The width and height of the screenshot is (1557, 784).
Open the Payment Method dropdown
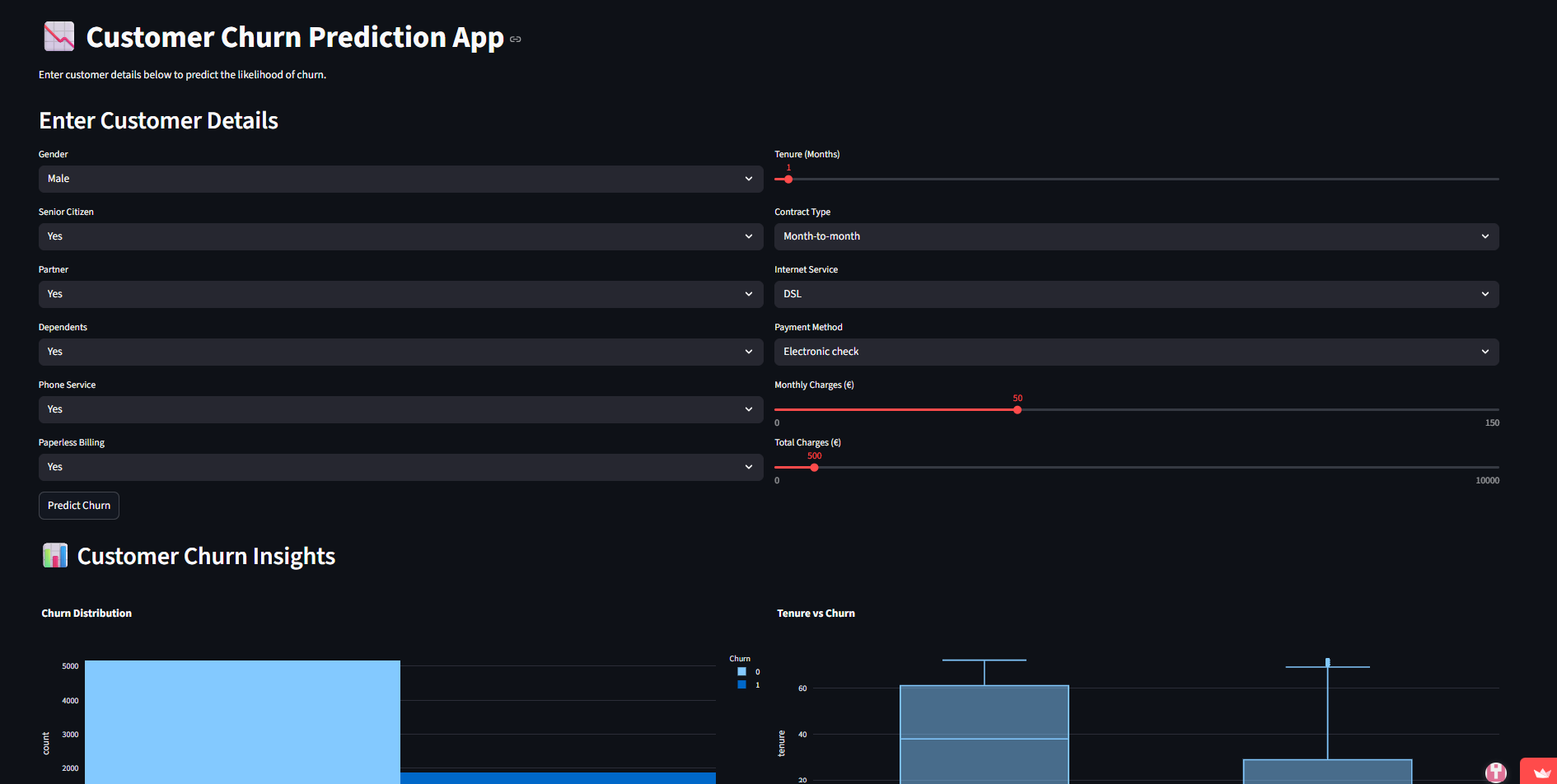point(1136,352)
